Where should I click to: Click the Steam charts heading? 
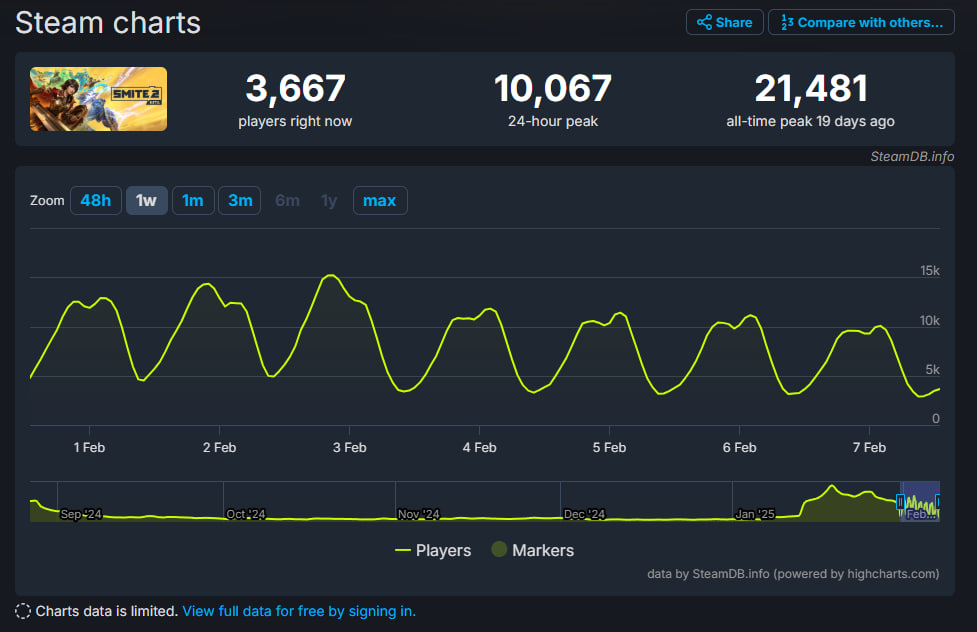point(108,23)
